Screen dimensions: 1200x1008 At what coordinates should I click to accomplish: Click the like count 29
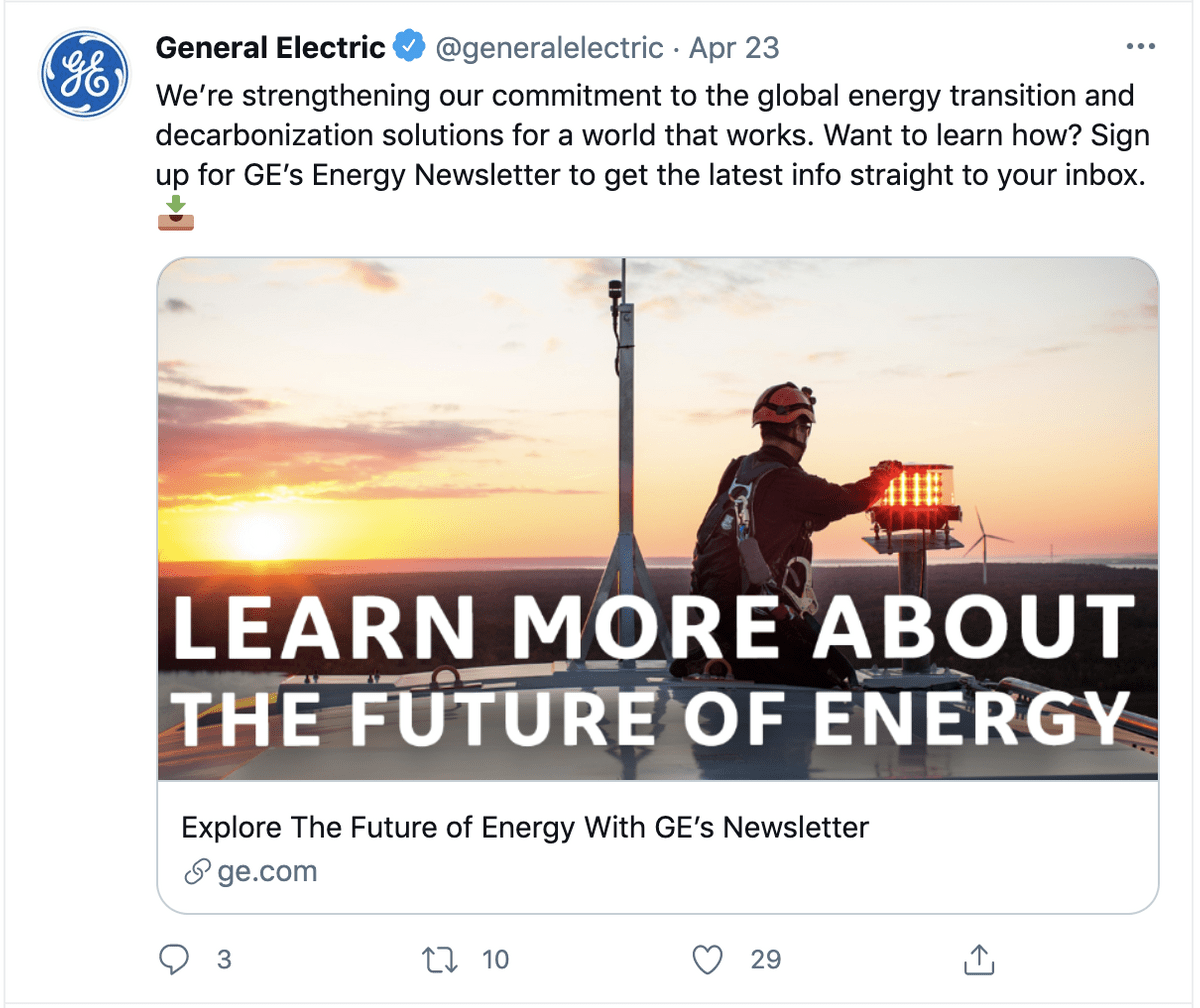click(765, 960)
